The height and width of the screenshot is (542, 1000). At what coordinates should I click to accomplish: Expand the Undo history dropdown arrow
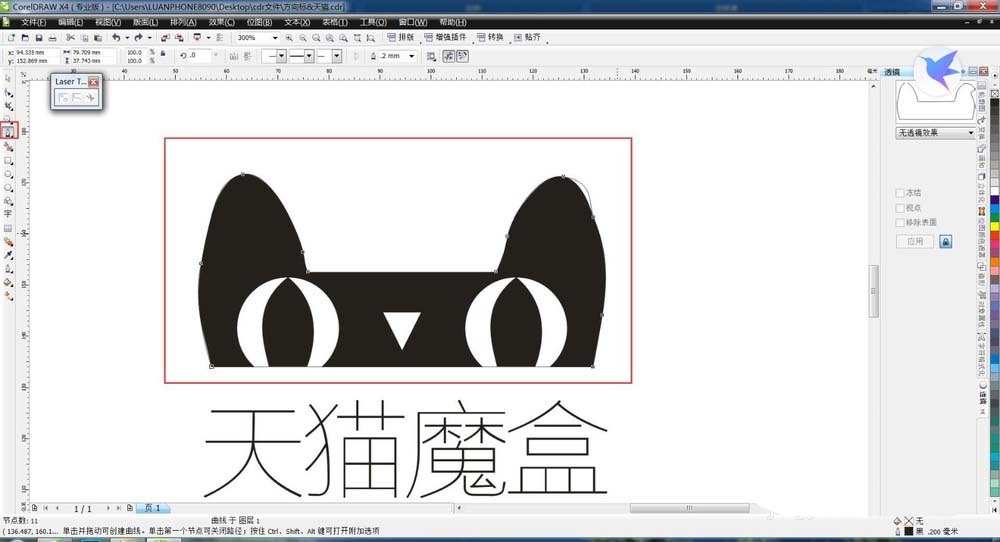click(126, 38)
